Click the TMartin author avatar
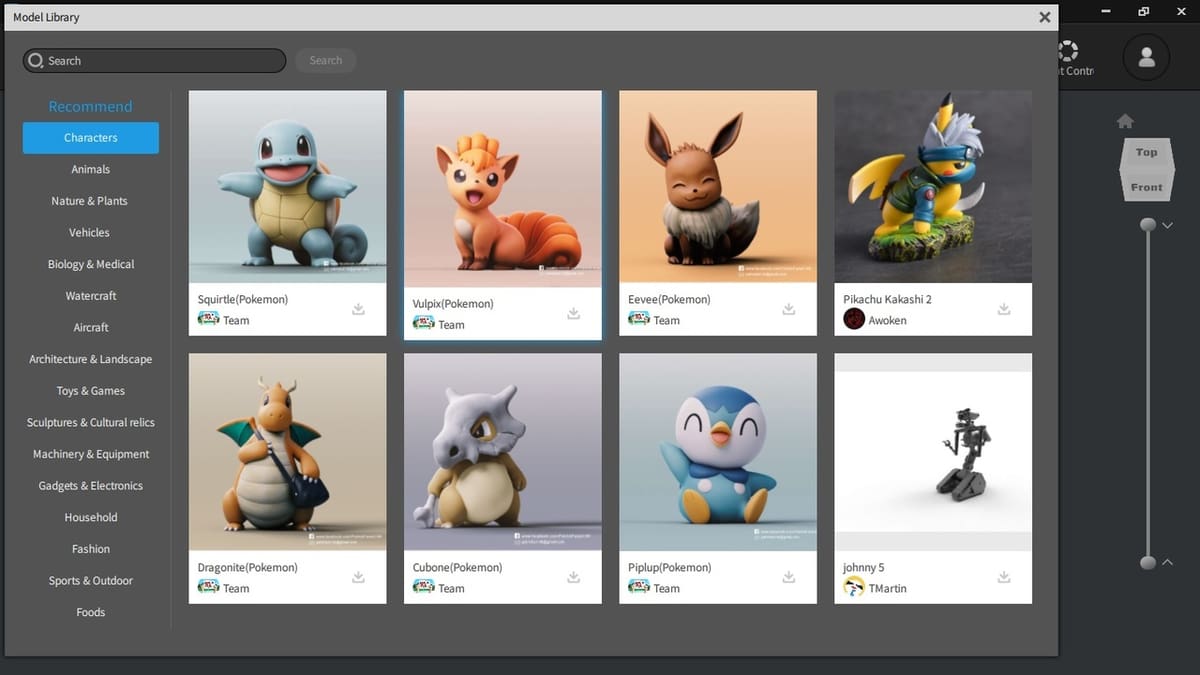This screenshot has height=675, width=1200. (x=854, y=587)
